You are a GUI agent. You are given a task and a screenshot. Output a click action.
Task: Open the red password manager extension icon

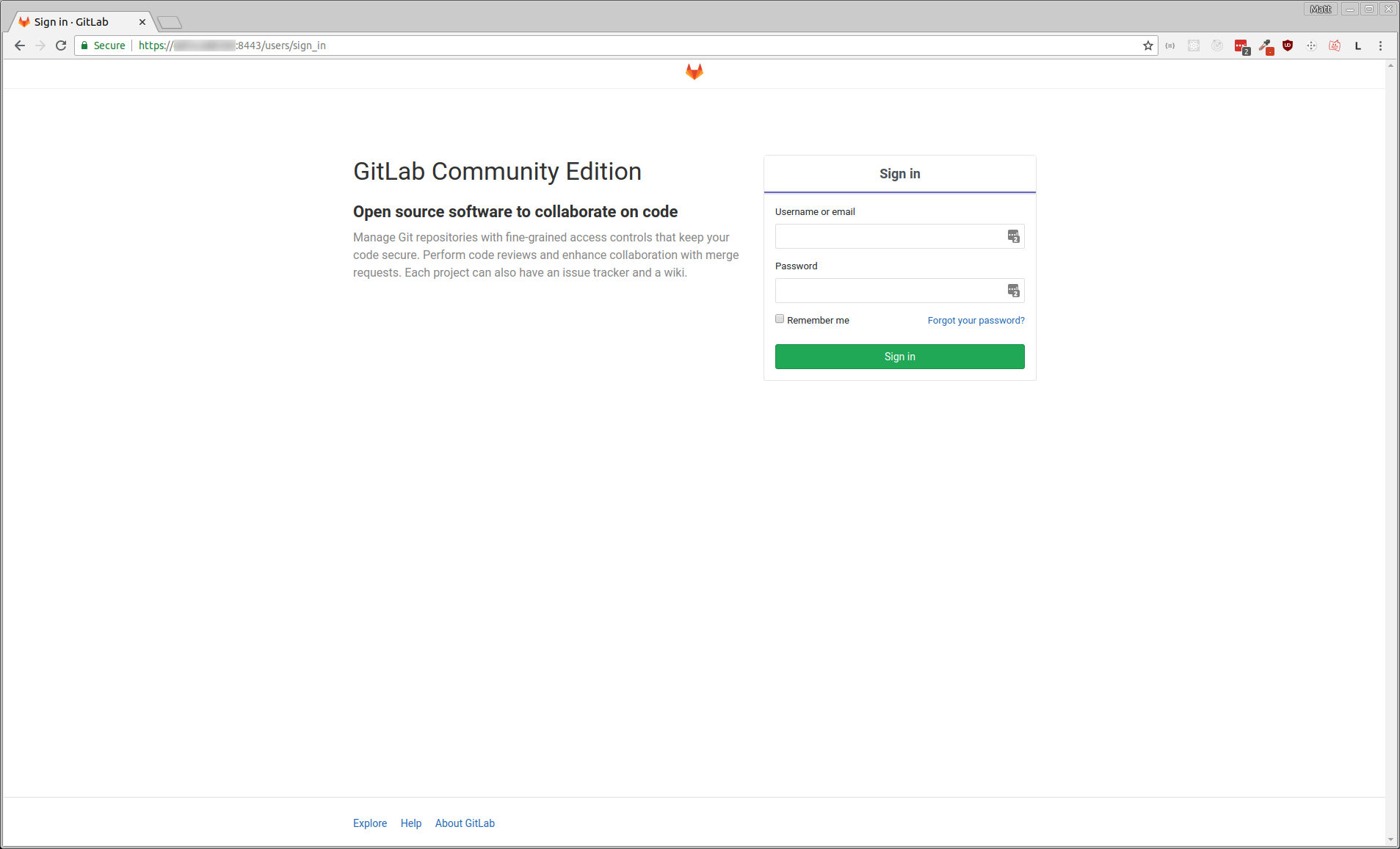coord(1241,46)
